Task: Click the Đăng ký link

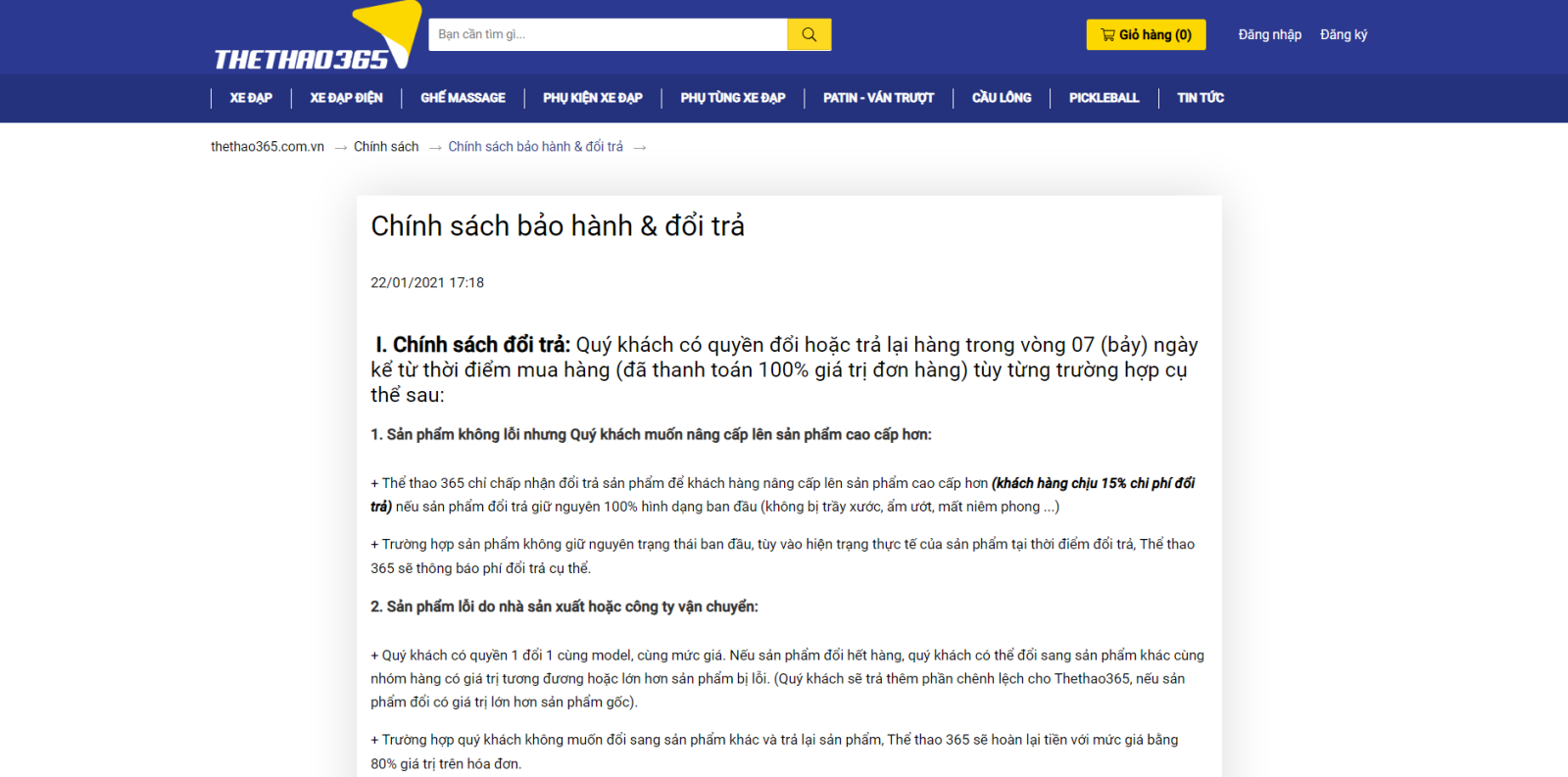Action: point(1343,34)
